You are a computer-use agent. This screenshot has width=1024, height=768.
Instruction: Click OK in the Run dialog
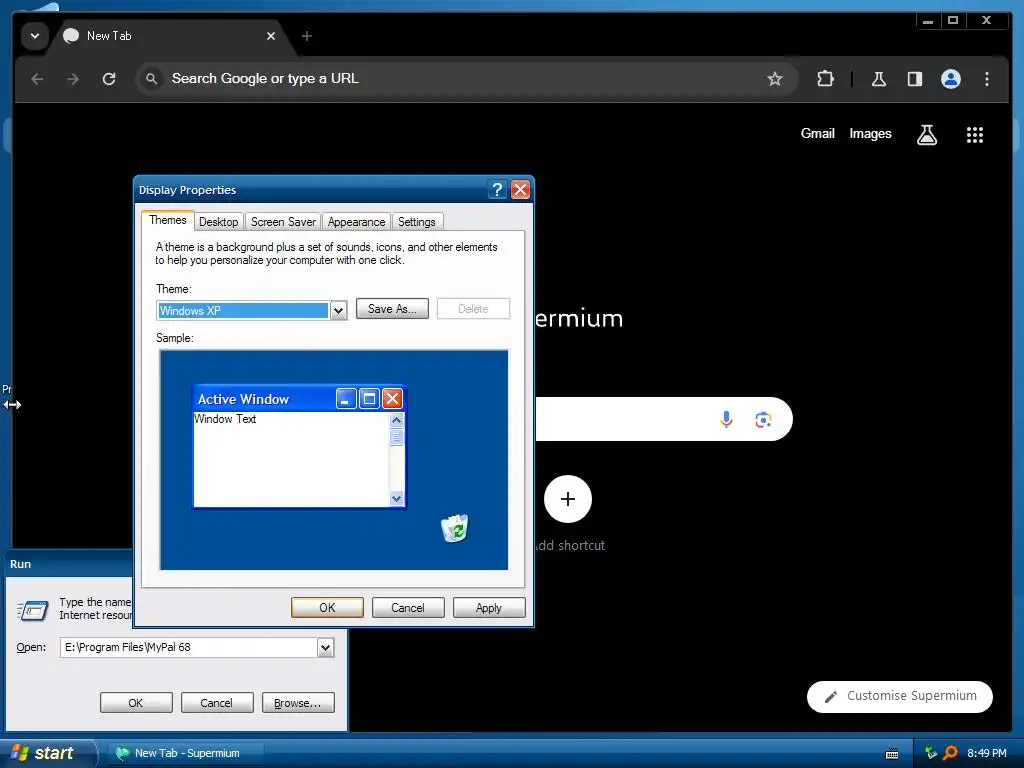136,703
